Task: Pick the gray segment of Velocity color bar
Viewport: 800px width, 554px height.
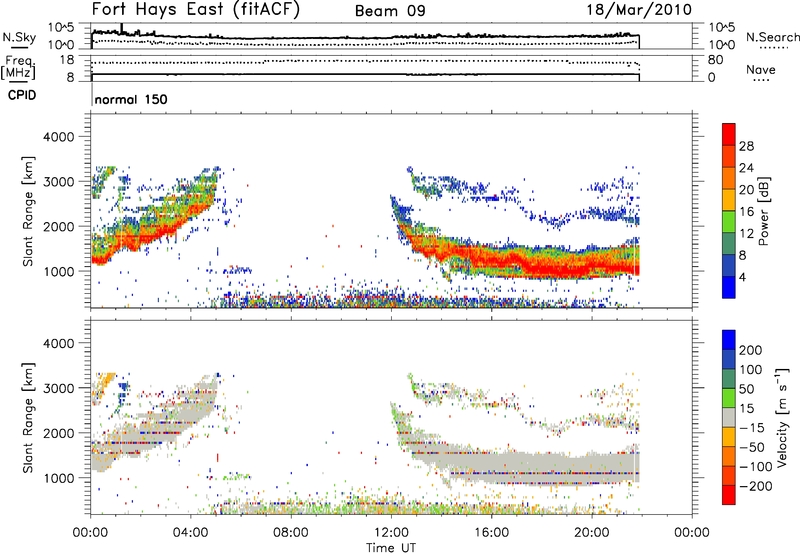Action: point(729,418)
